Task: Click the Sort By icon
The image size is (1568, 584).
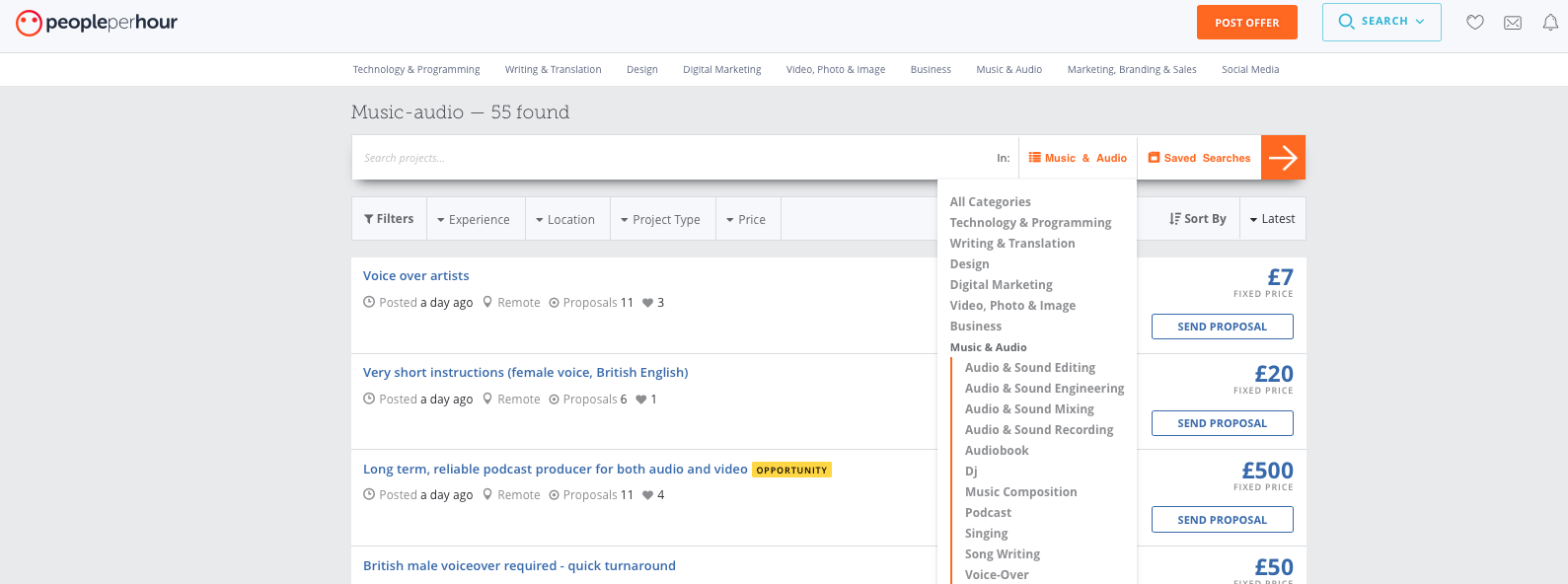Action: (x=1174, y=219)
